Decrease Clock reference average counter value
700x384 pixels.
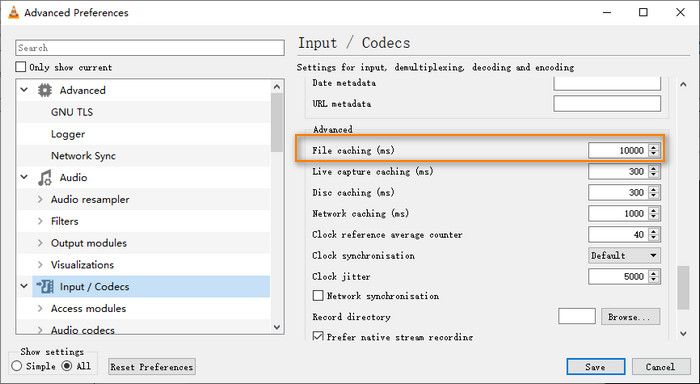tap(654, 238)
